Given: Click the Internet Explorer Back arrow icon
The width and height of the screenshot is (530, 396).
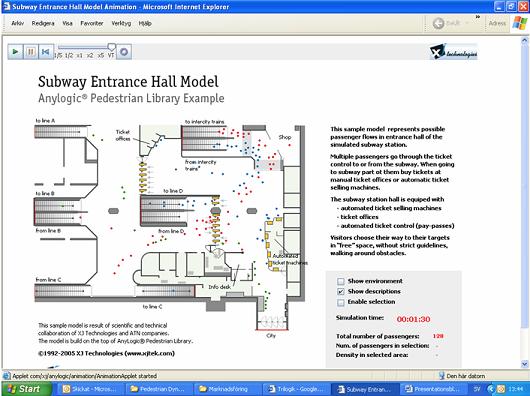Looking at the screenshot, I should tap(438, 23).
